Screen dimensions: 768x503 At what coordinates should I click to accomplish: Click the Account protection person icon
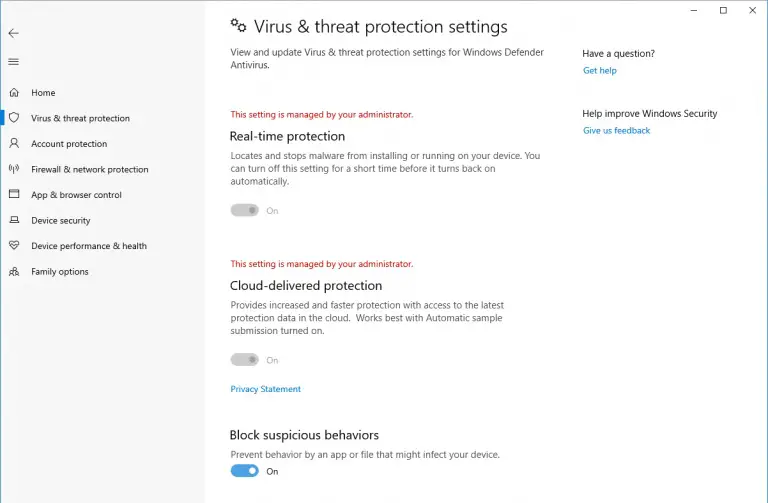pos(14,144)
